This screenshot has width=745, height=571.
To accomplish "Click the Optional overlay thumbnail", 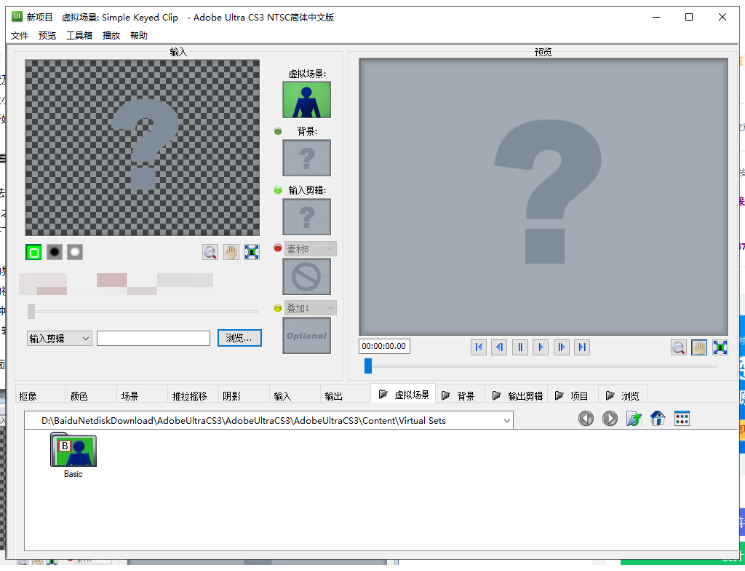I will point(307,336).
